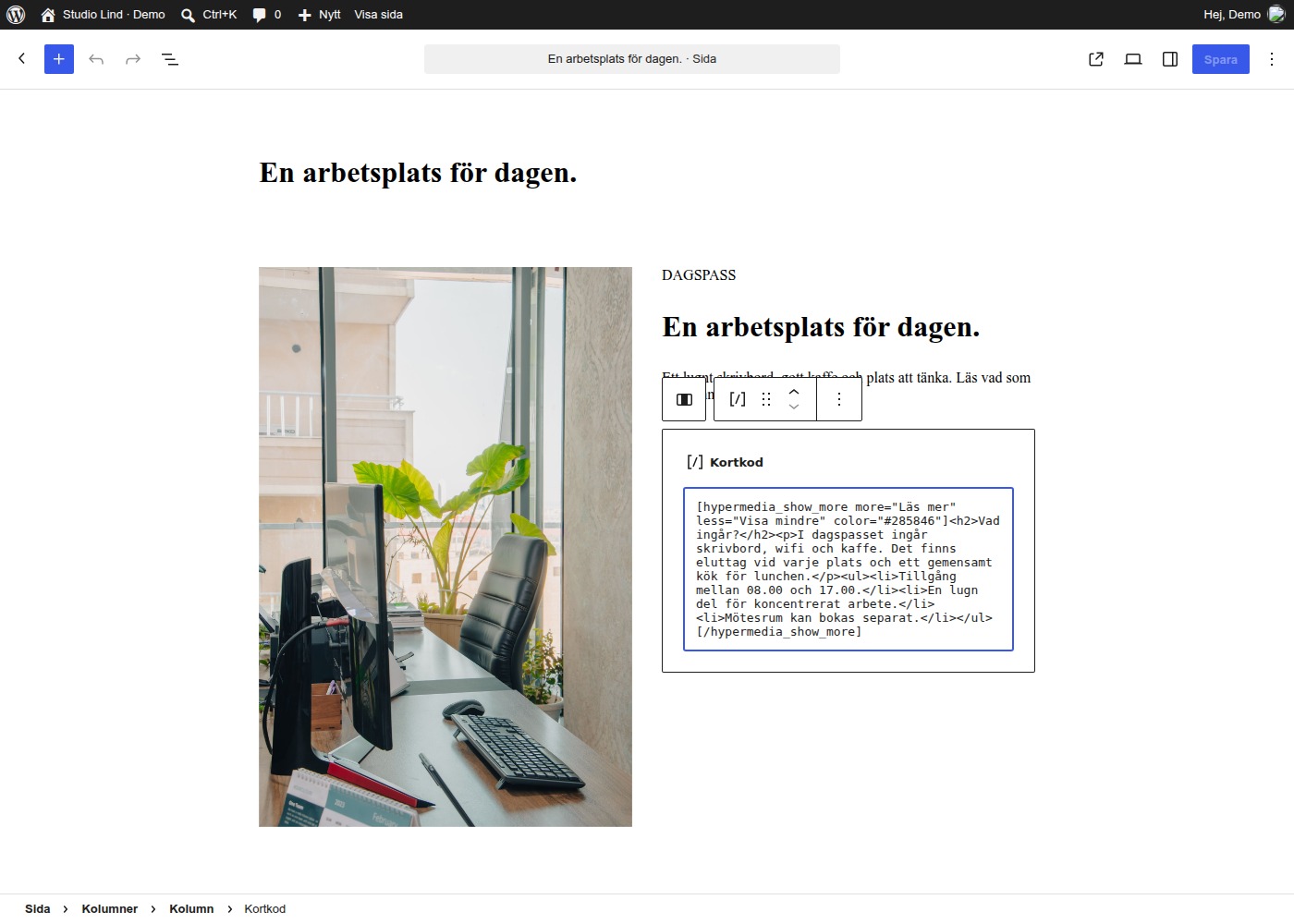This screenshot has height=924, width=1294.
Task: Toggle the settings sidebar panel
Action: pos(1170,59)
